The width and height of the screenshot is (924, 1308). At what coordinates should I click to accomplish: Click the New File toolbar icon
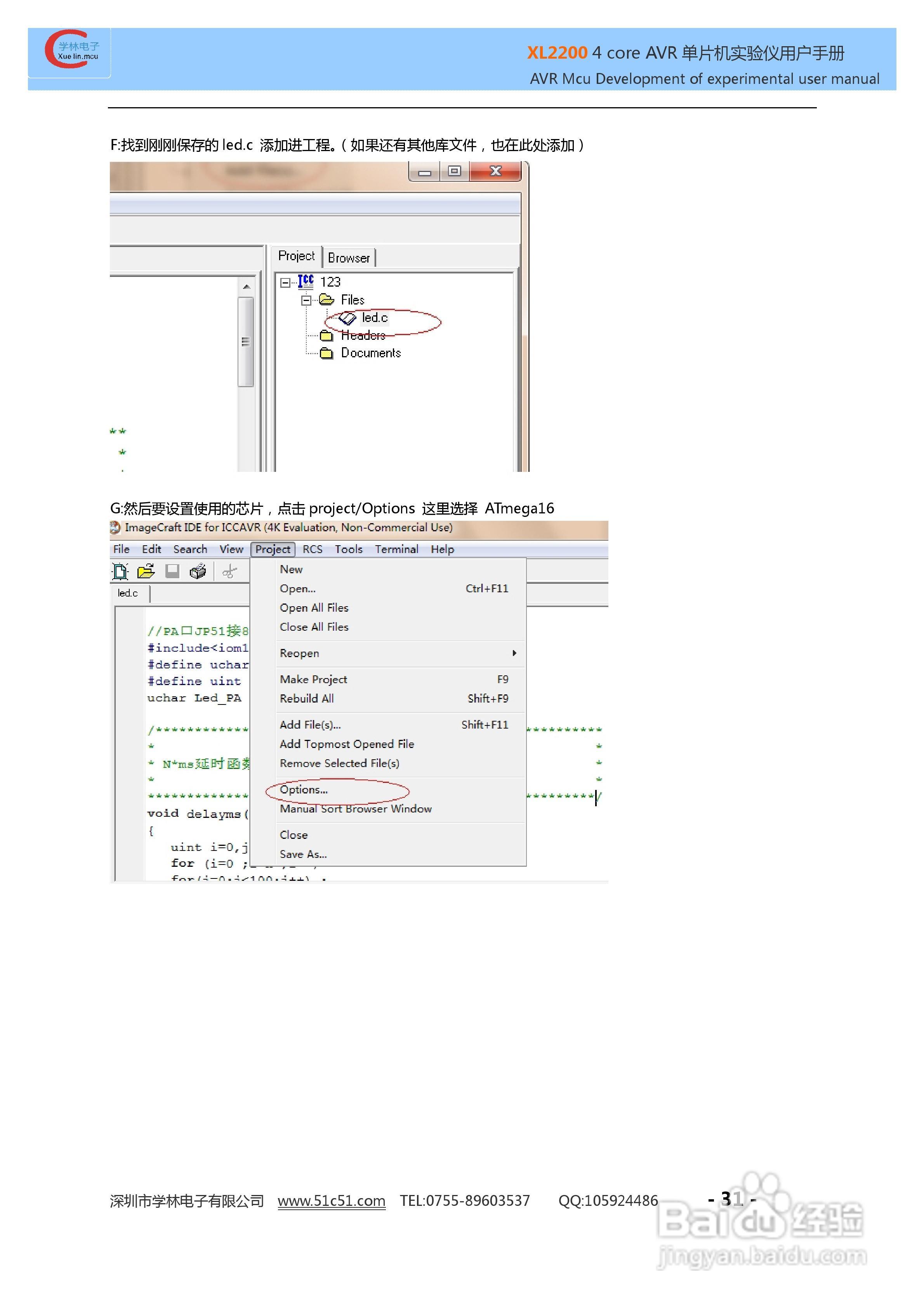coord(120,571)
